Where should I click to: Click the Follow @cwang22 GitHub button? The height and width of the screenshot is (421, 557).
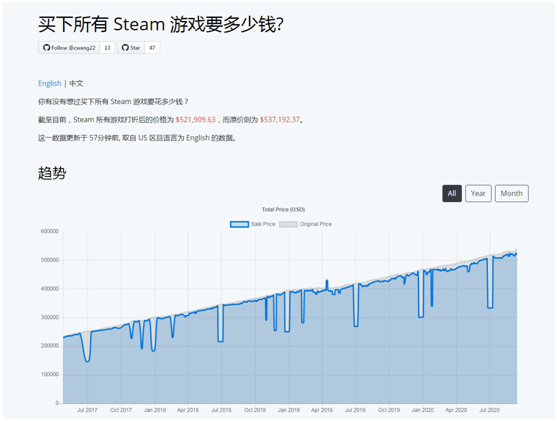(69, 48)
